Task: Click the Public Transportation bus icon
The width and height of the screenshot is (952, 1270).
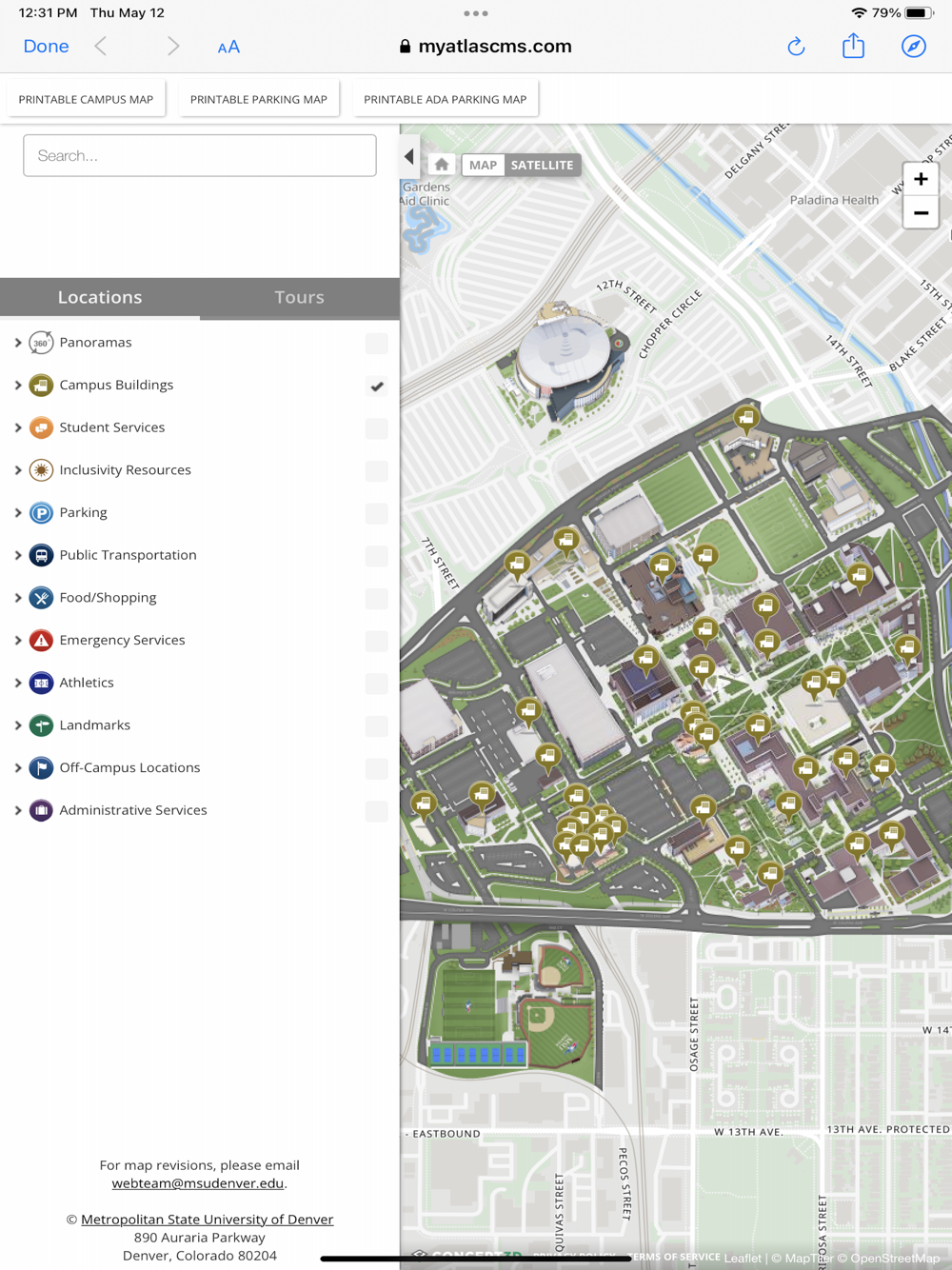Action: 41,555
